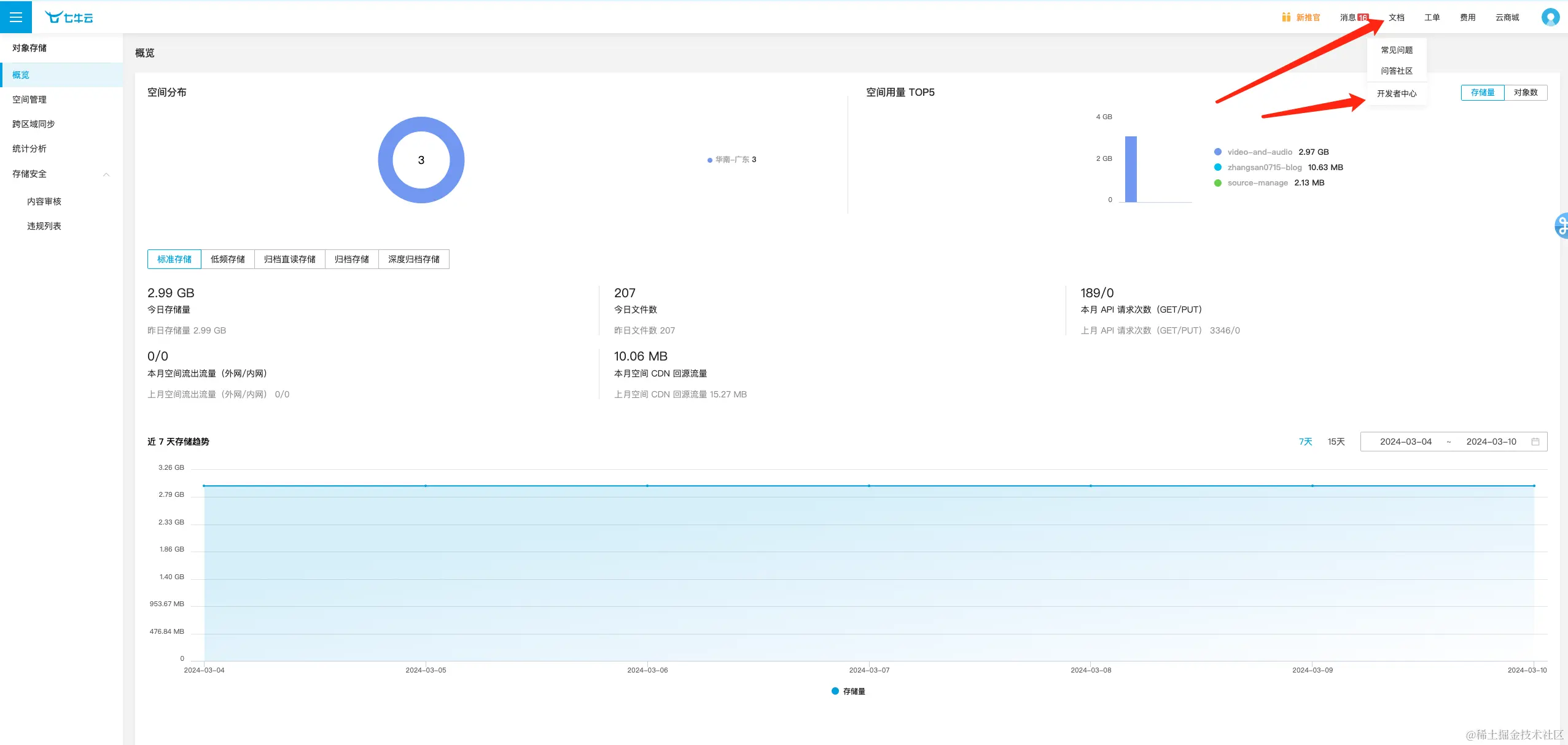Click video-and-audio legend color dot
This screenshot has height=745, width=1568.
1217,152
